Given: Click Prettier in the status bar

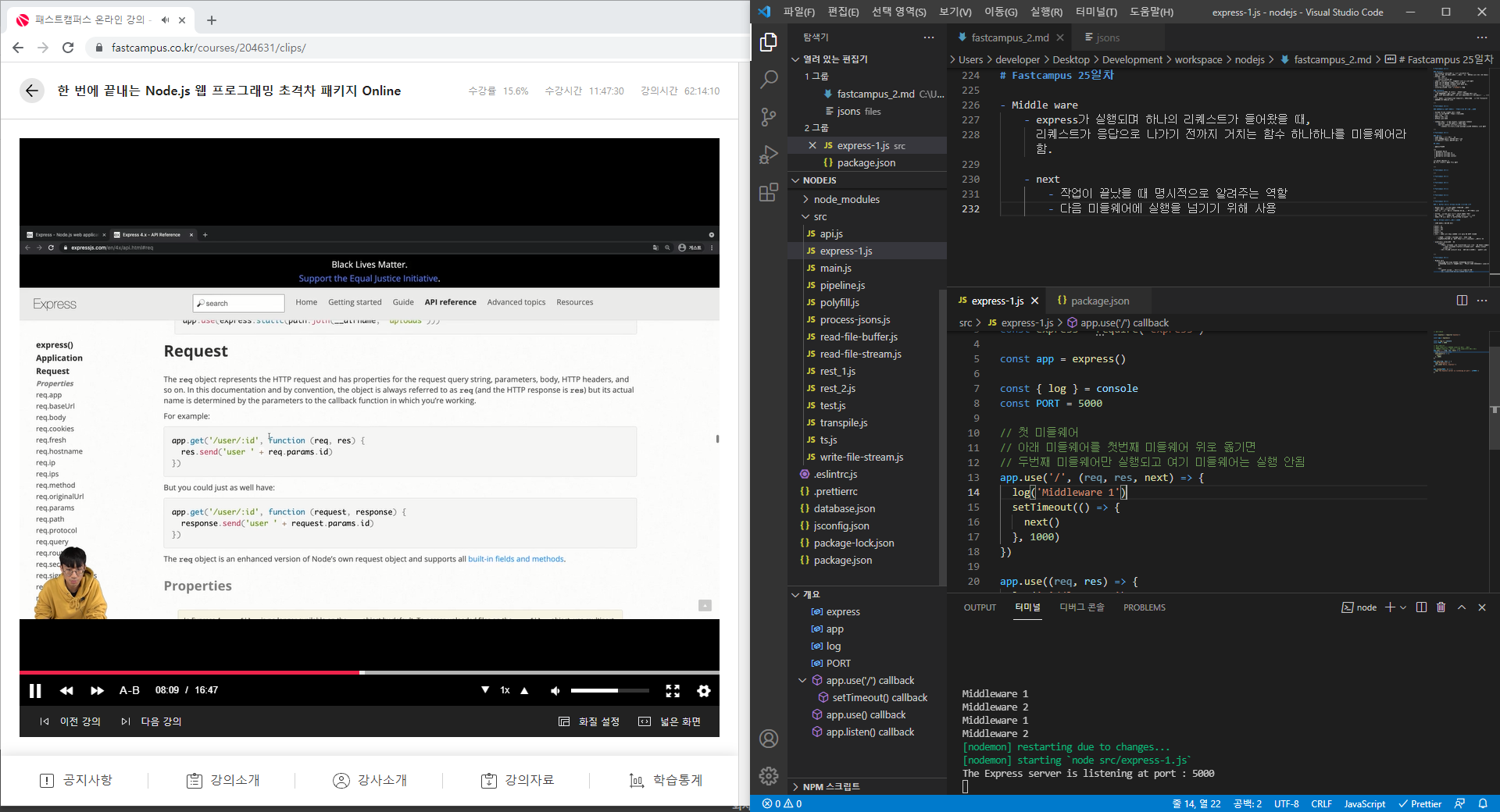Looking at the screenshot, I should point(1420,803).
